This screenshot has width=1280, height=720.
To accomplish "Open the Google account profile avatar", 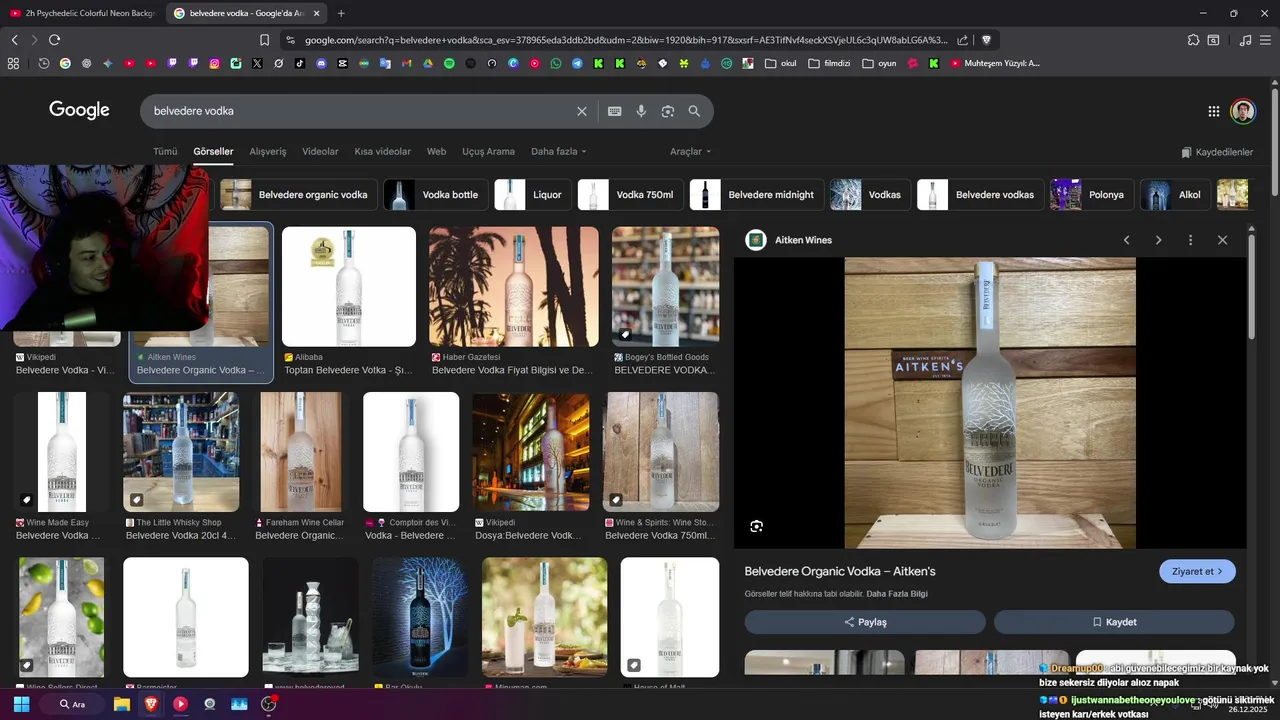I will 1243,111.
